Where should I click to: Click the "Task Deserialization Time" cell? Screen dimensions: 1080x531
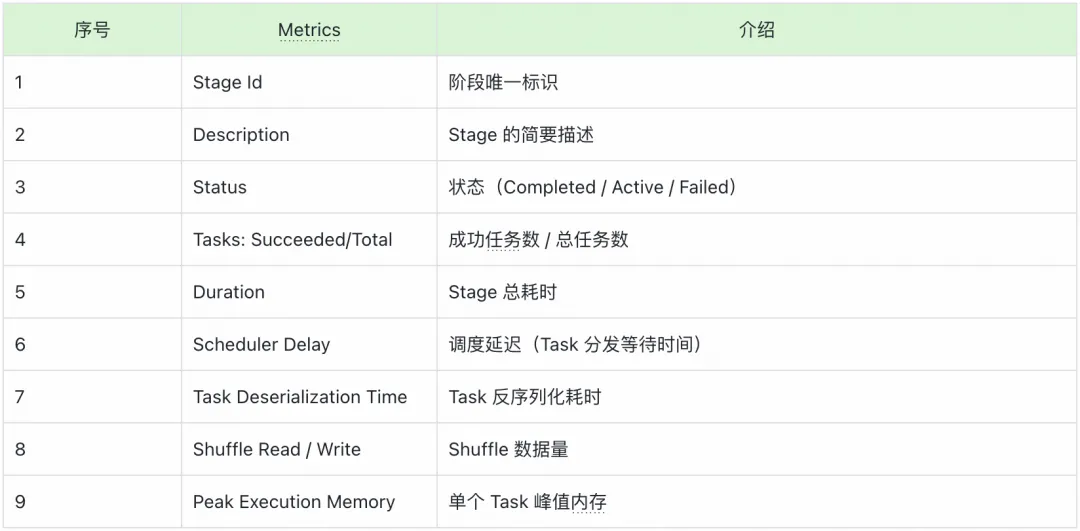[x=300, y=397]
